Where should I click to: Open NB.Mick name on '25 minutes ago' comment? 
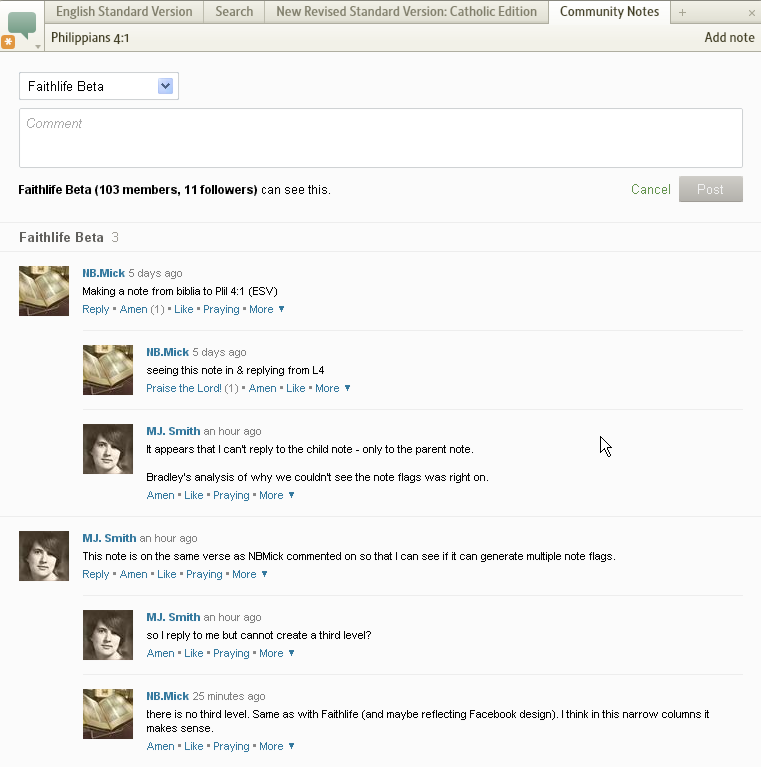[x=167, y=696]
